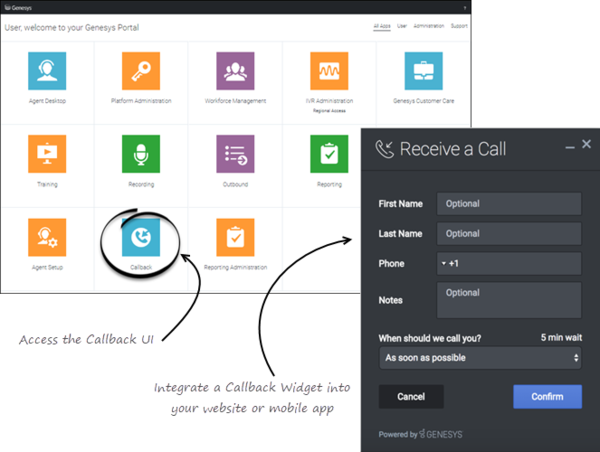Image resolution: width=600 pixels, height=452 pixels.
Task: Click the Outbound label
Action: tap(235, 184)
